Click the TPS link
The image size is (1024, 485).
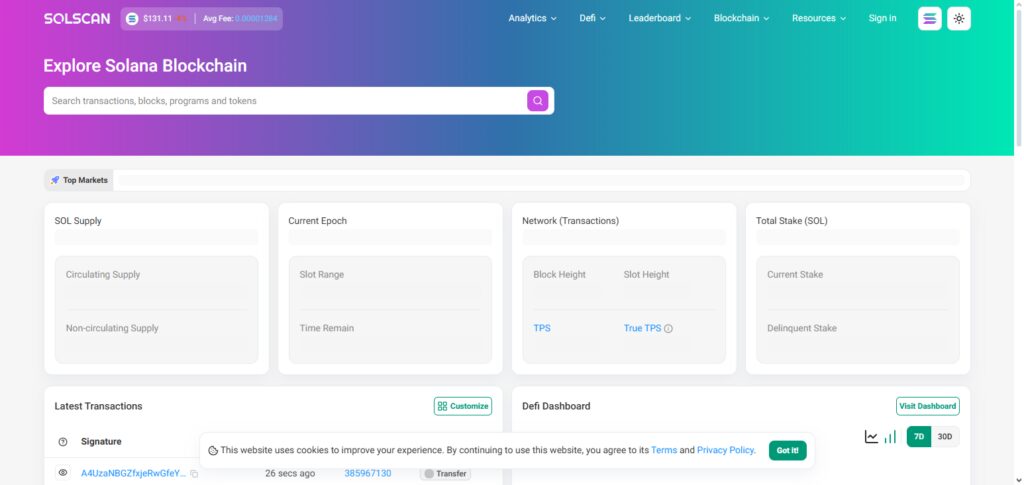pyautogui.click(x=542, y=328)
